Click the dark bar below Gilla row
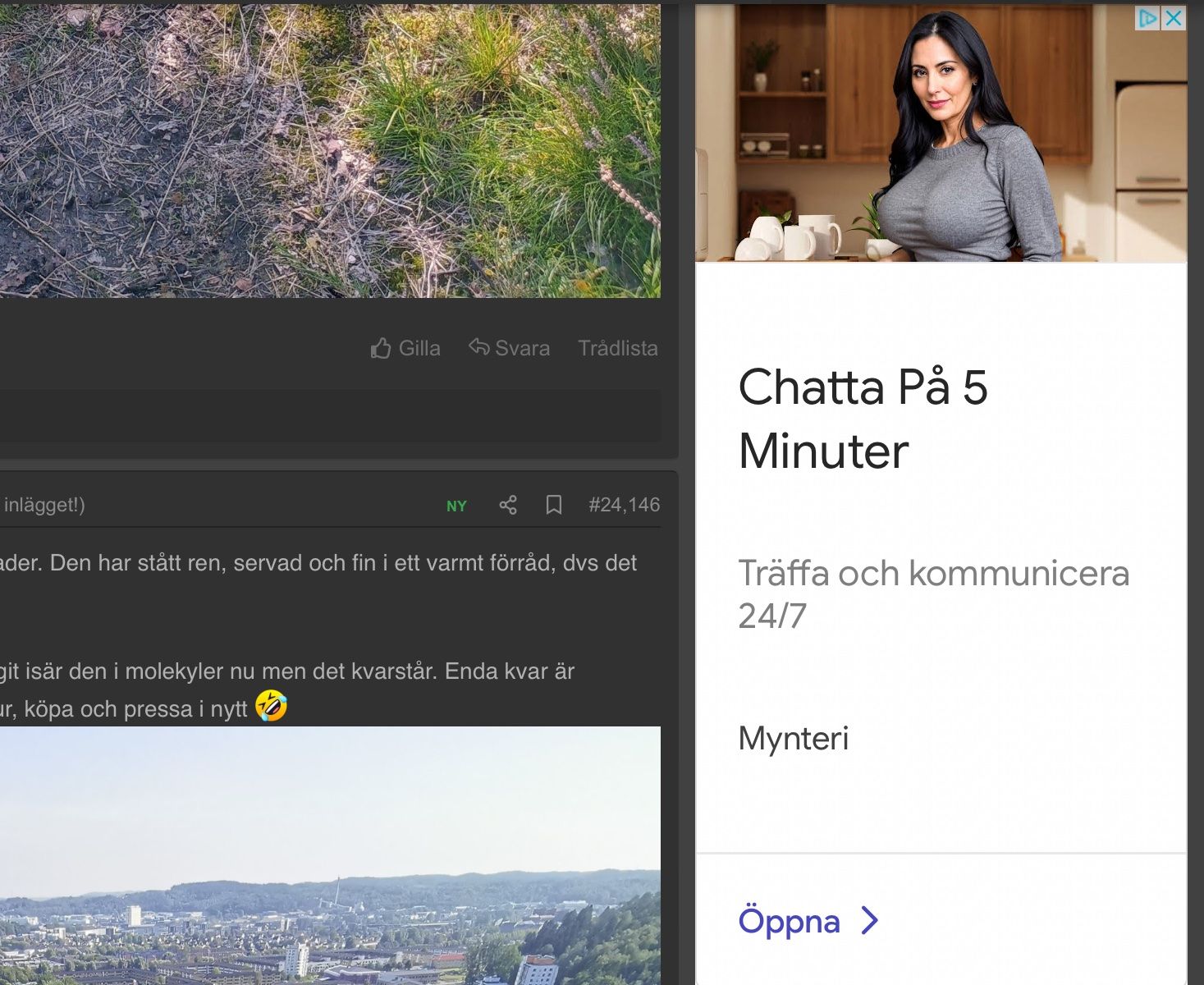The width and height of the screenshot is (1204, 985). [328, 415]
